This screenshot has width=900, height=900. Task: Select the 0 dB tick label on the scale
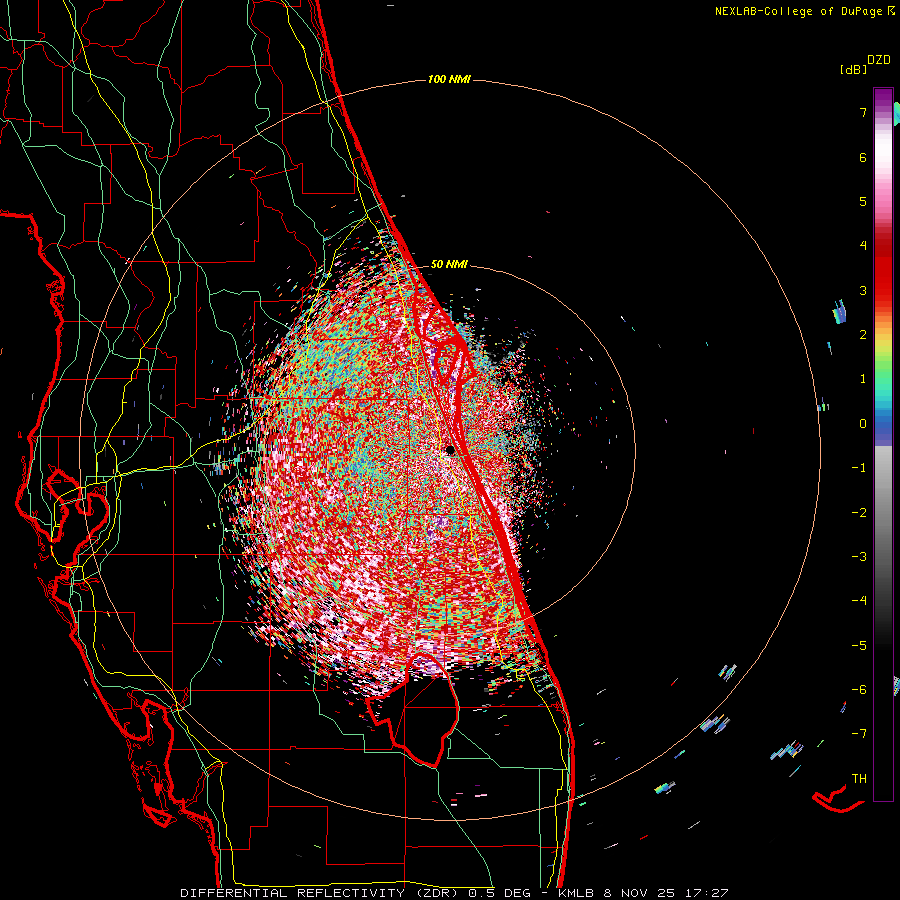click(x=863, y=424)
